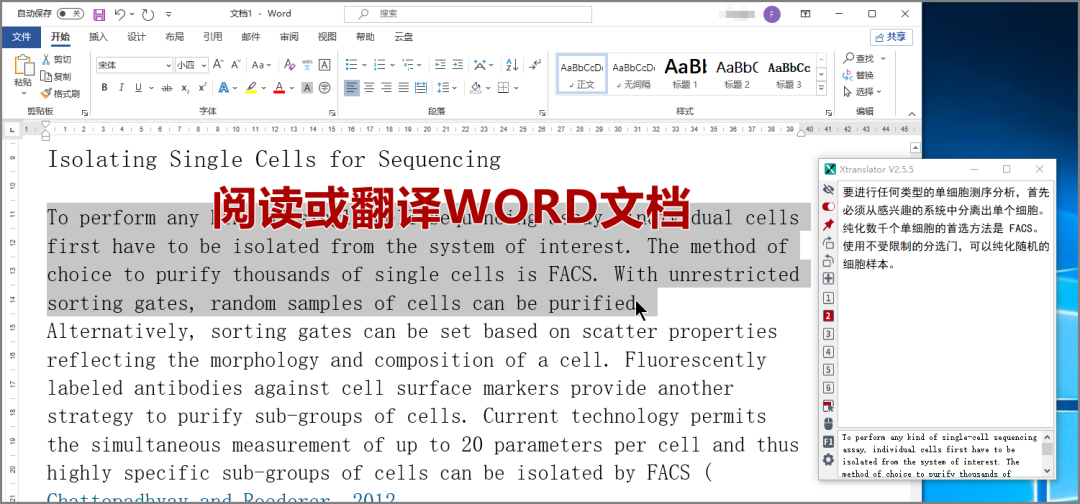The image size is (1080, 504).
Task: Select translator engine 1 in Xtranslator
Action: click(x=829, y=298)
